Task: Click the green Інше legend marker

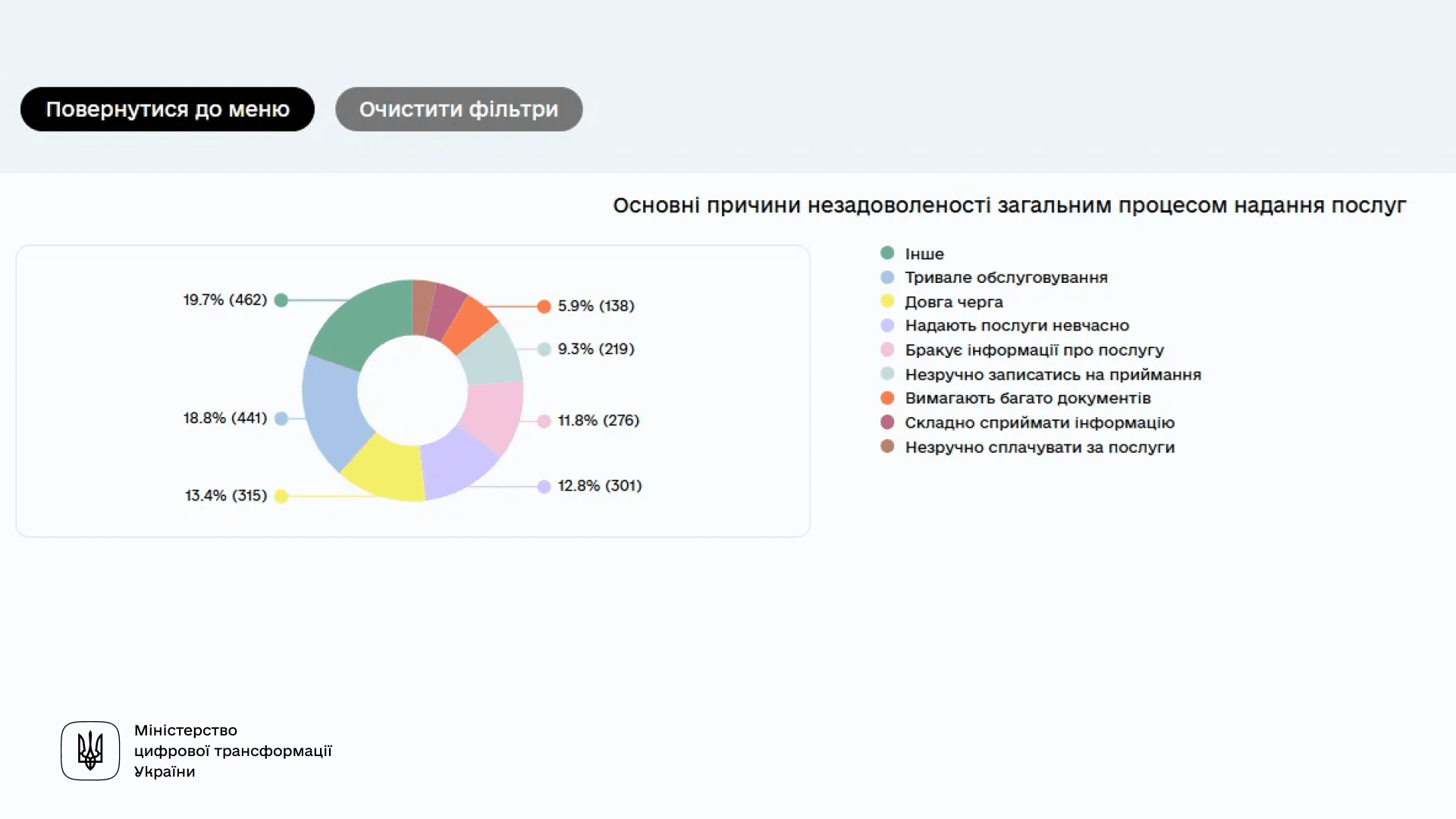Action: pos(887,253)
